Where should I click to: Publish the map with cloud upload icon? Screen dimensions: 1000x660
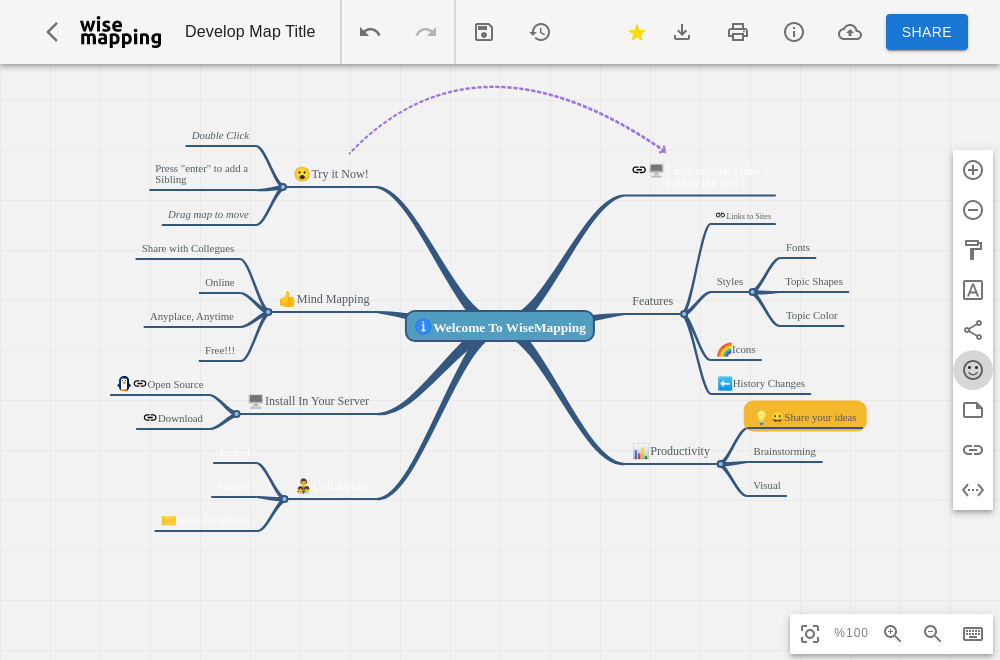850,32
